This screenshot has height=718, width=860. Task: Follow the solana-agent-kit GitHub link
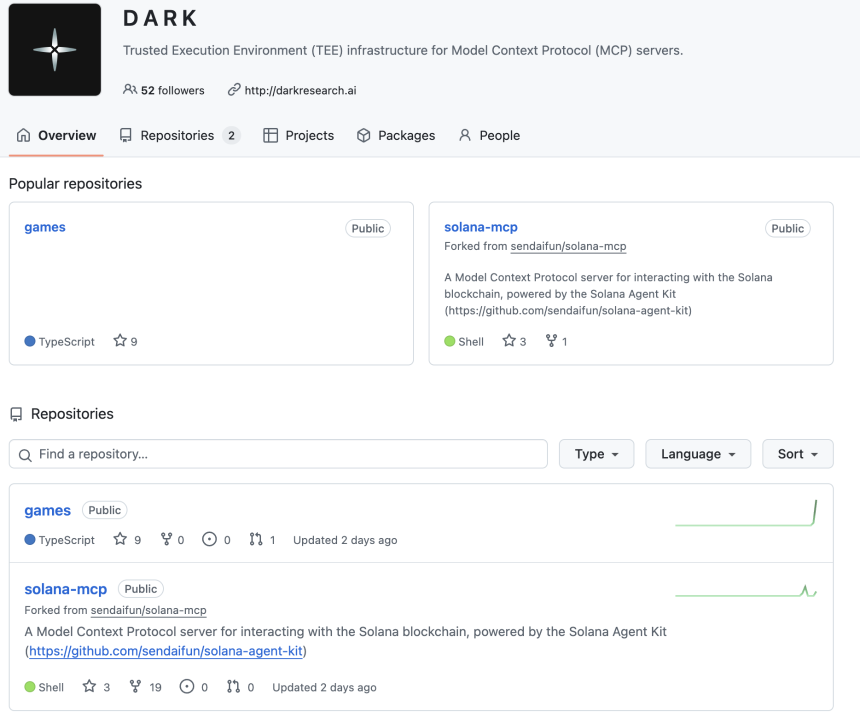coord(164,650)
